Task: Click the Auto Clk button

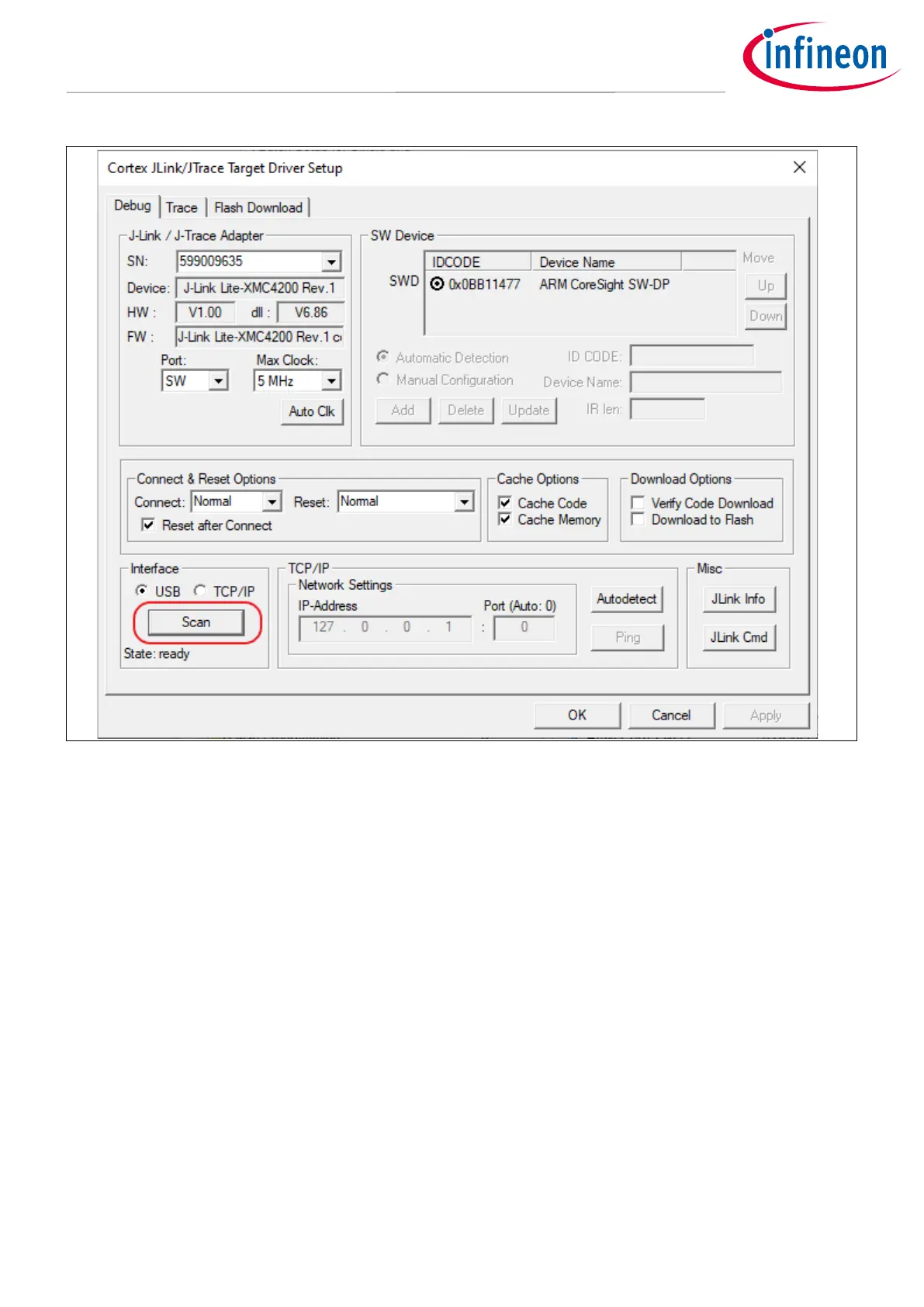Action: pyautogui.click(x=312, y=411)
